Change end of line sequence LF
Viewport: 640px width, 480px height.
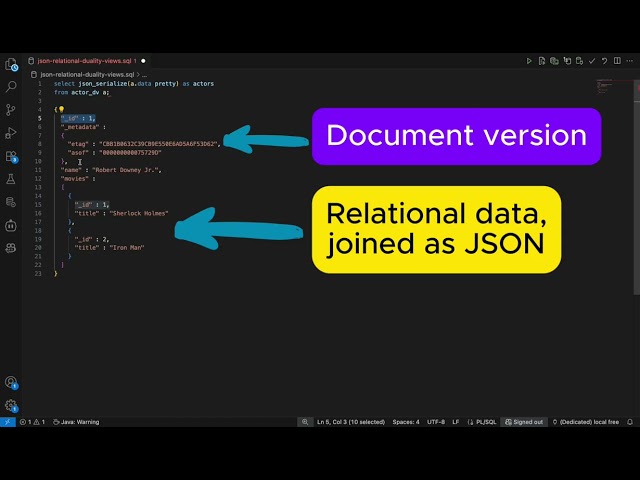click(x=456, y=422)
